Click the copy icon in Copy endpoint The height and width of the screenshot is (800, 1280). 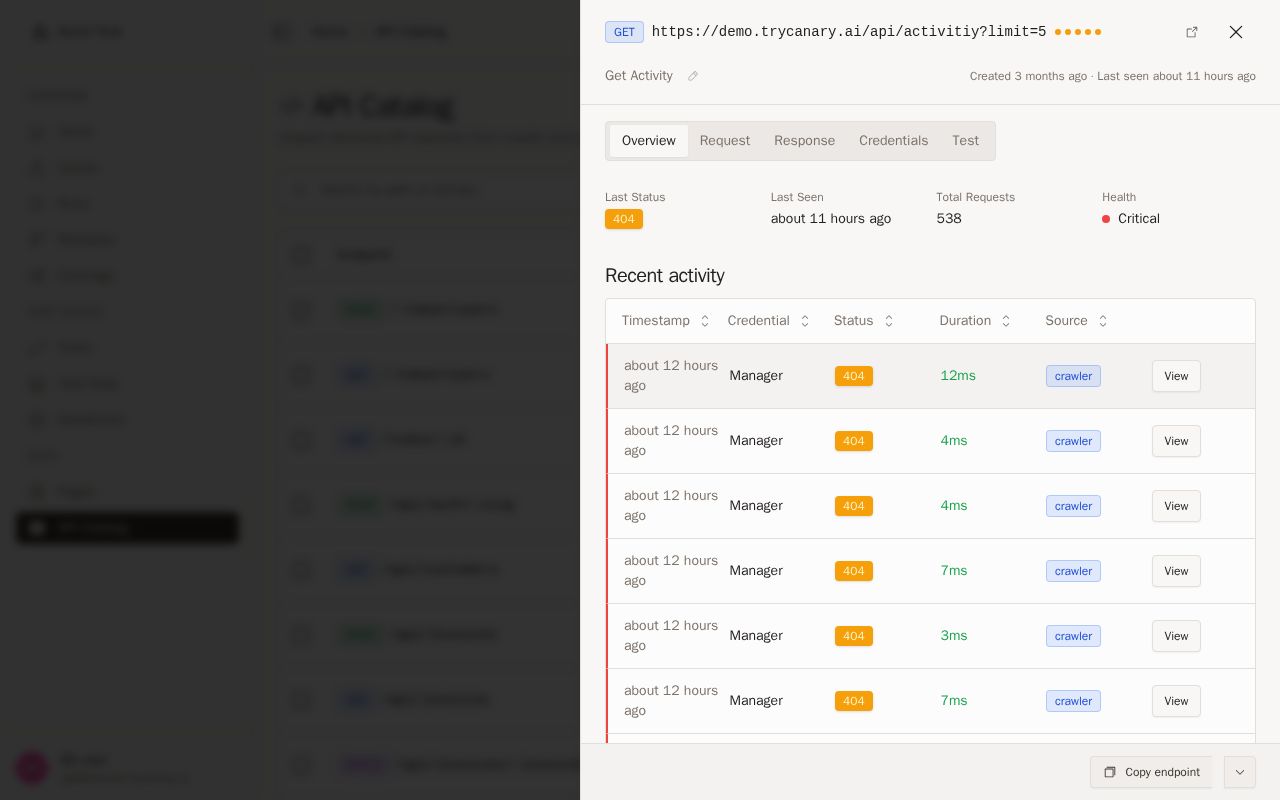pyautogui.click(x=1109, y=772)
